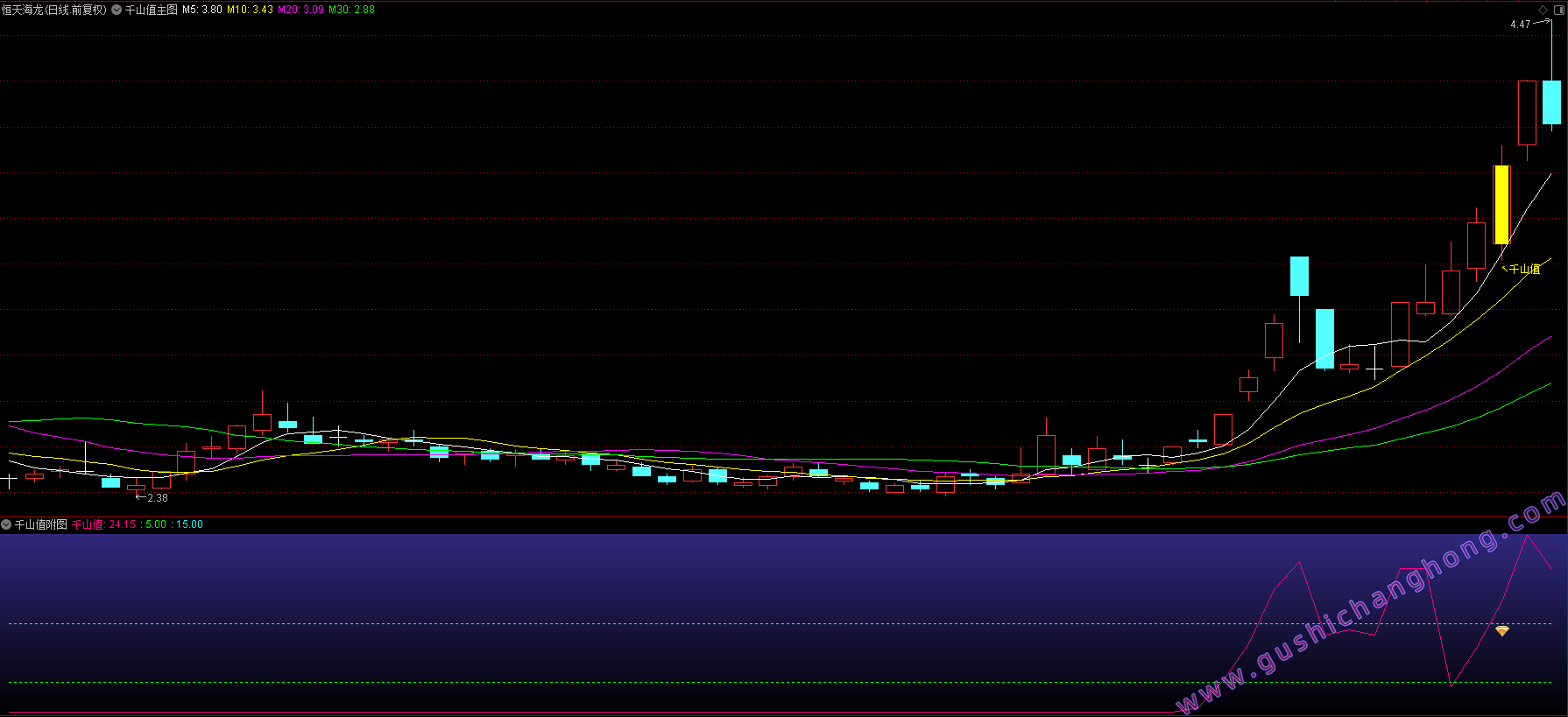1568x717 pixels.
Task: Select the yellow highlighted candlestick
Action: coord(1501,204)
